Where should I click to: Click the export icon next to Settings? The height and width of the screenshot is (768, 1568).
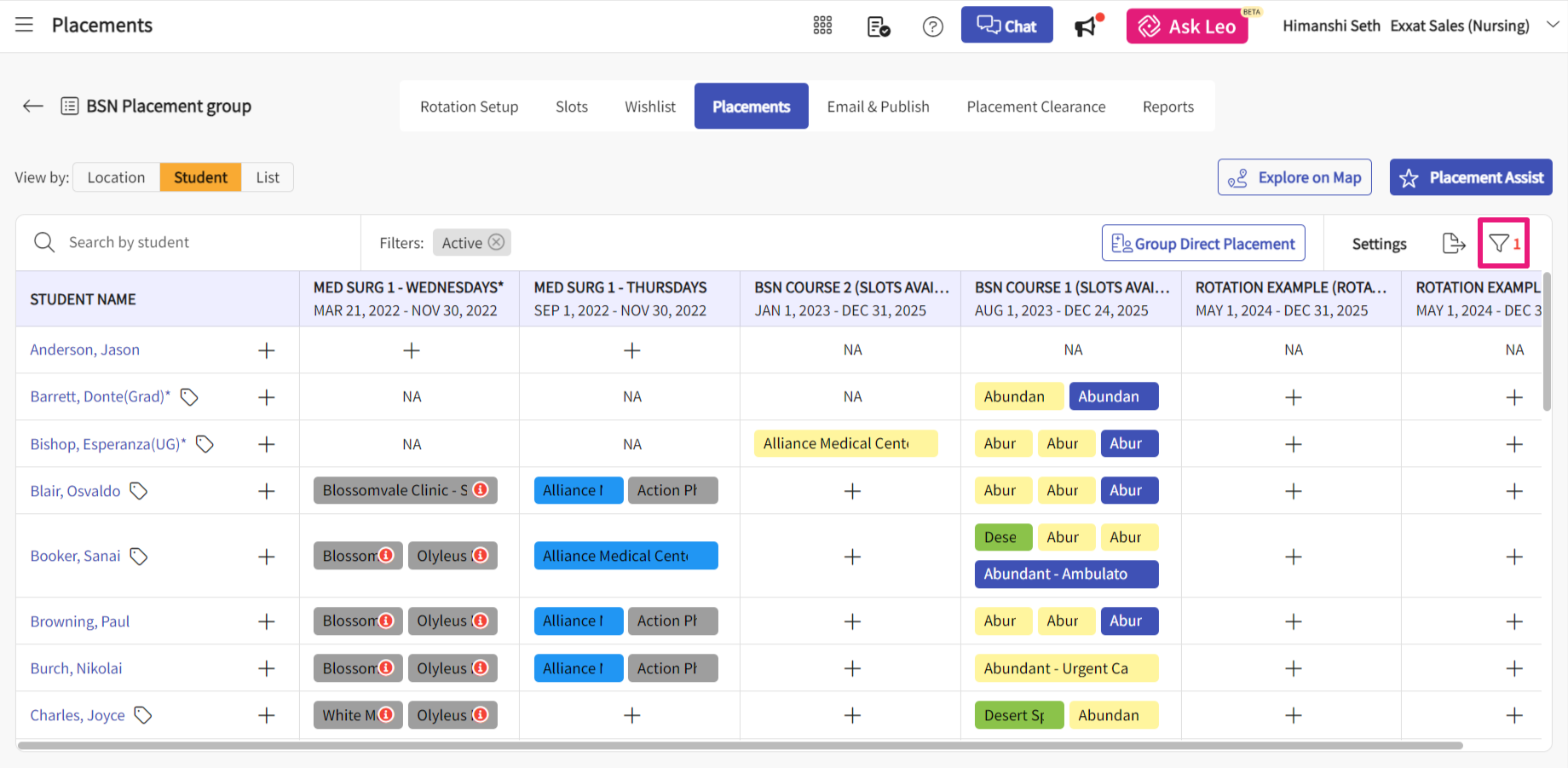click(x=1453, y=244)
